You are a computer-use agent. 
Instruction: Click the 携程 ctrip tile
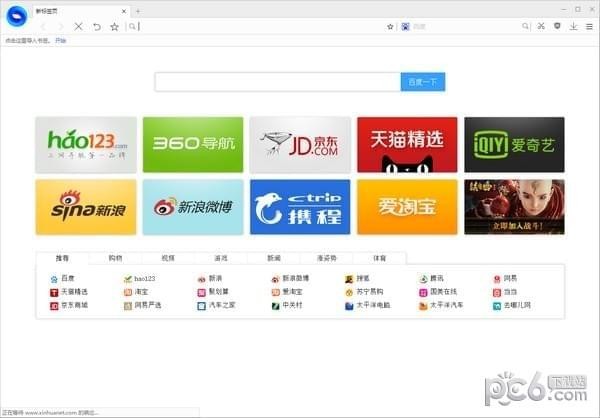coord(300,206)
